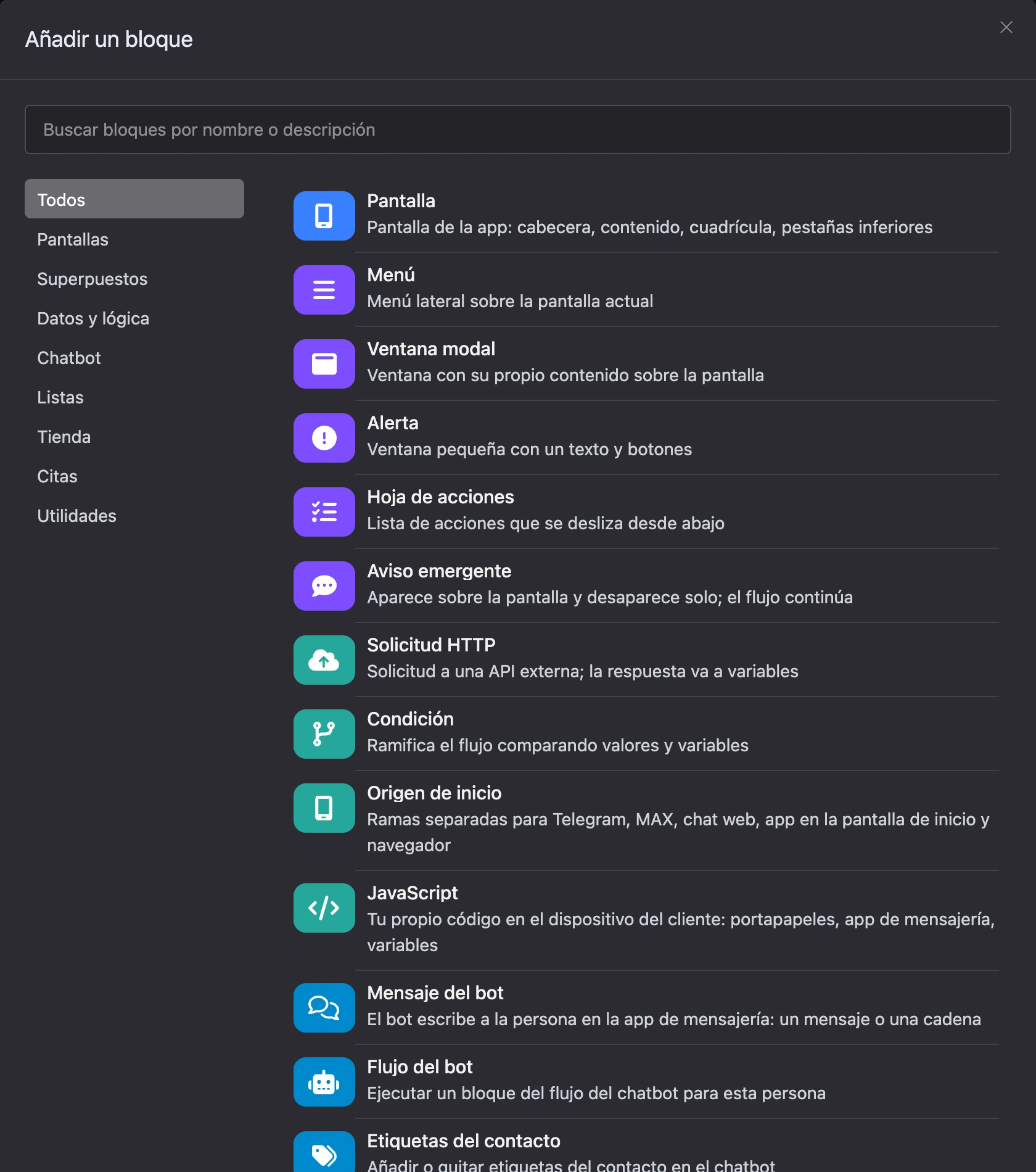Click the Etiquetas del contacto tag icon
Screen dimensions: 1036x1172
[x=324, y=1152]
